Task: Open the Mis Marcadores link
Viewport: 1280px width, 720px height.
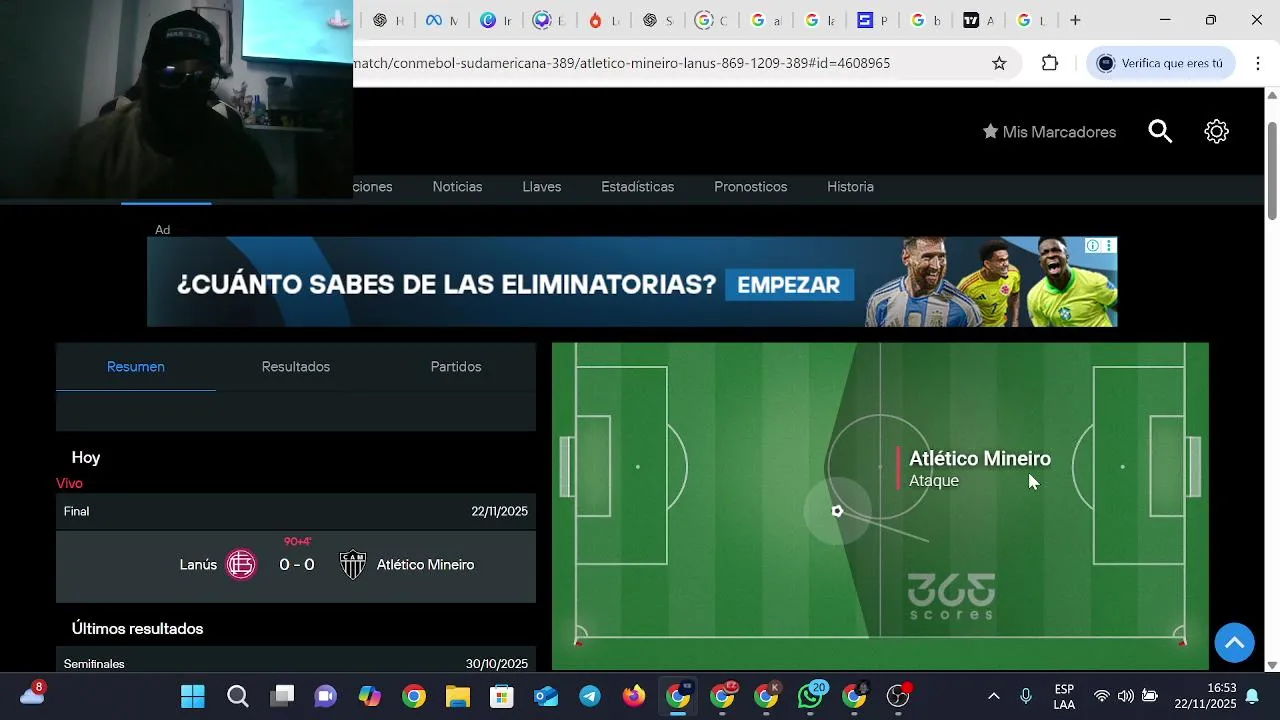Action: pos(1059,132)
